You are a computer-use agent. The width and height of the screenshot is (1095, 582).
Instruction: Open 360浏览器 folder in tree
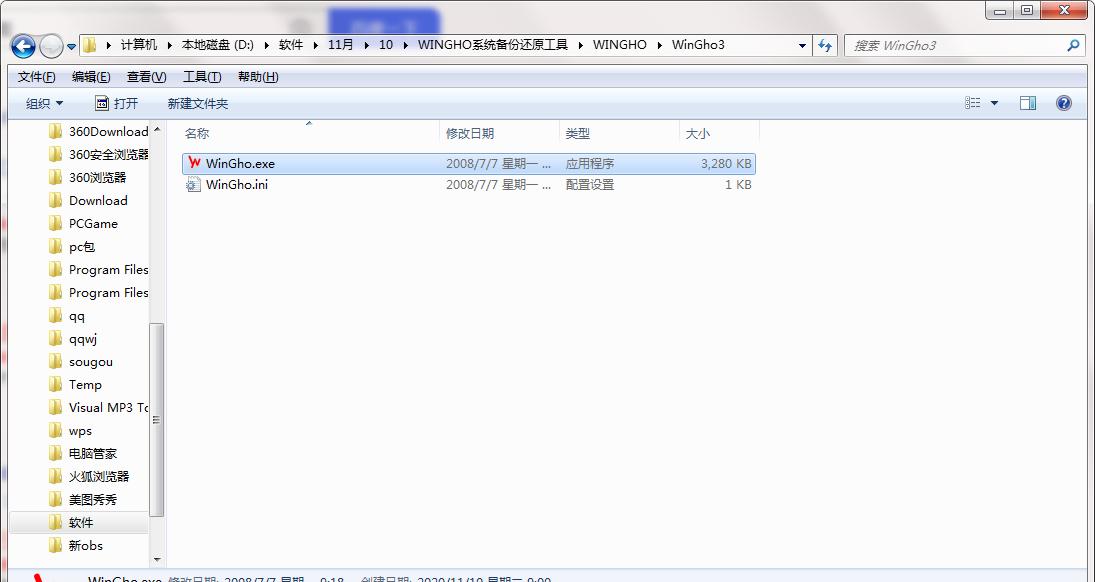(98, 177)
